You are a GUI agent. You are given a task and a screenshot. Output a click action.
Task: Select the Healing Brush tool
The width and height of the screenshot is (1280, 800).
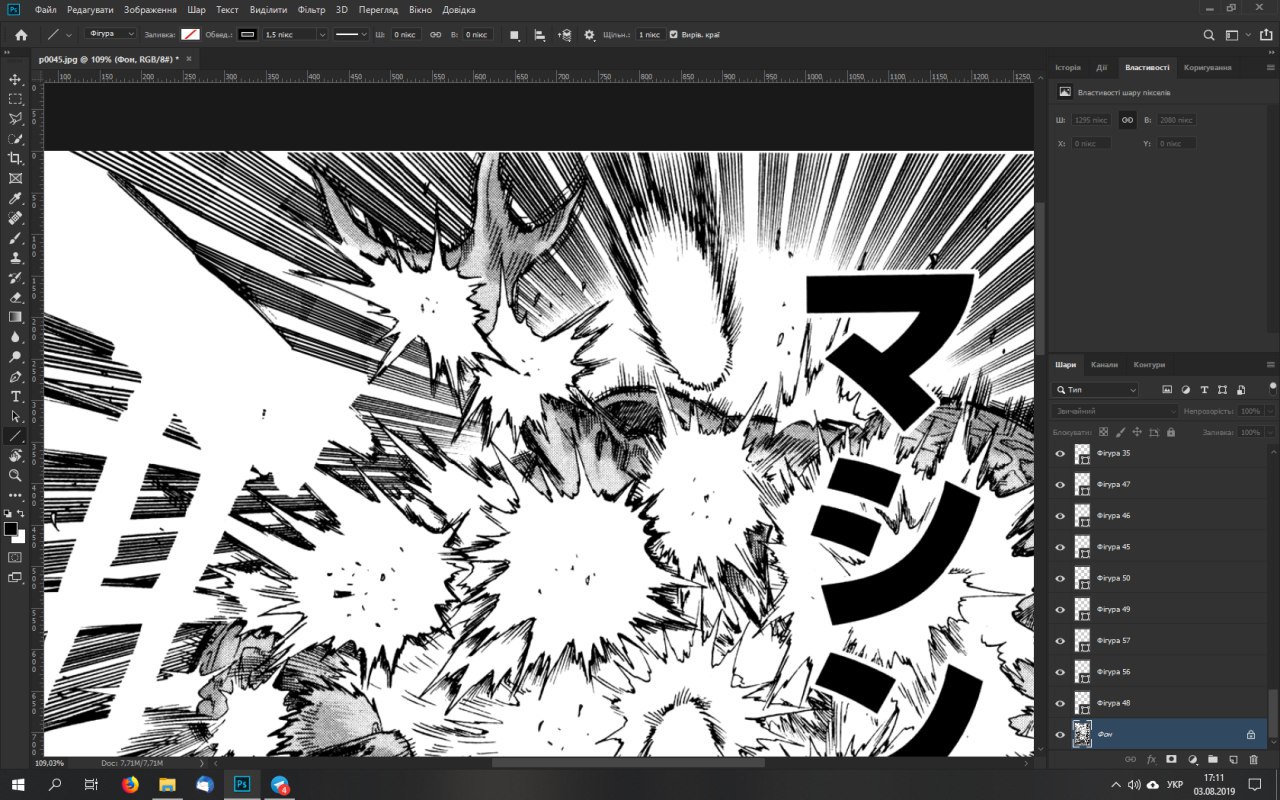pos(15,218)
